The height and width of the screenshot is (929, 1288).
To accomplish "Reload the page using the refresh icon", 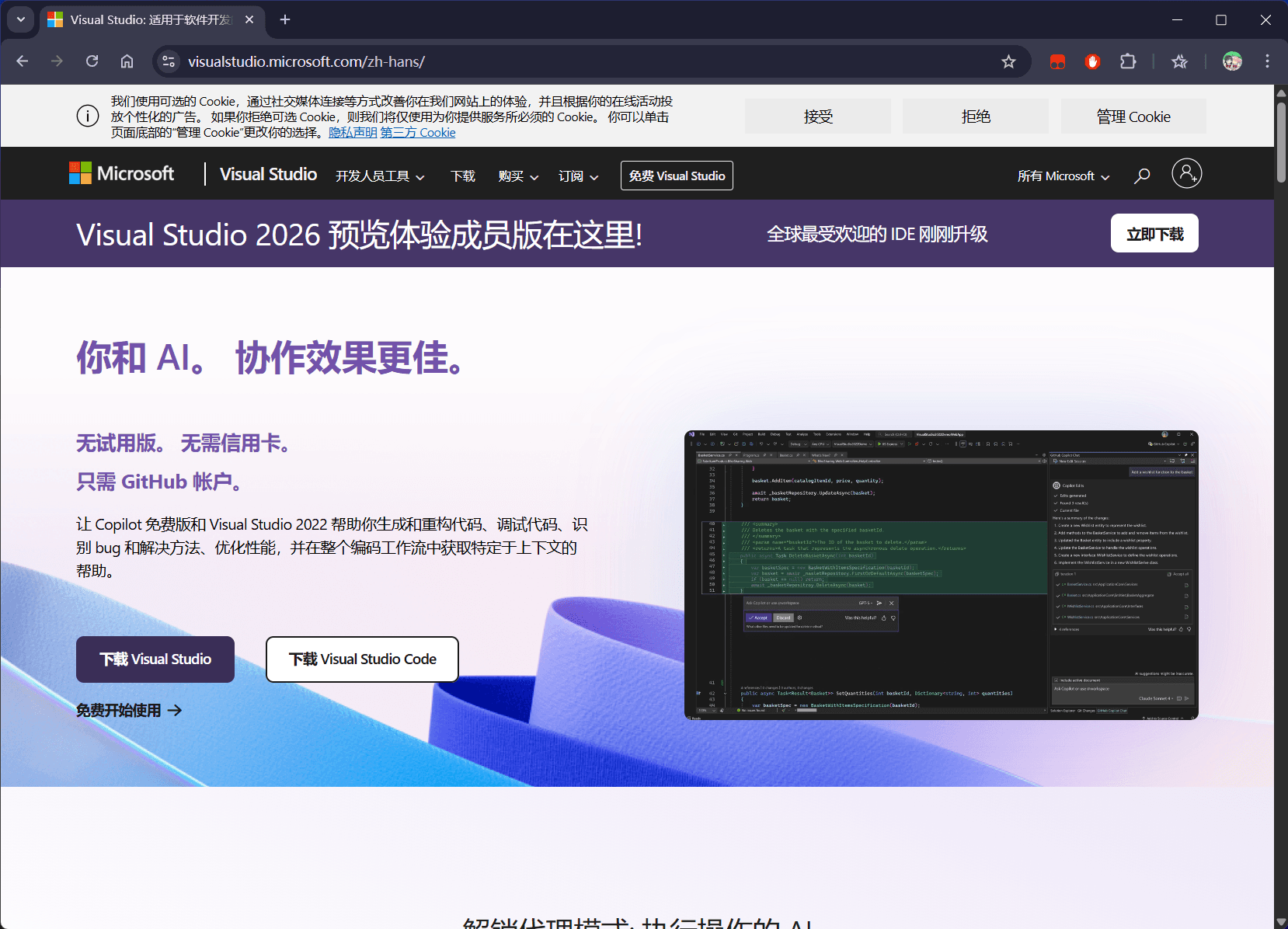I will (x=92, y=61).
